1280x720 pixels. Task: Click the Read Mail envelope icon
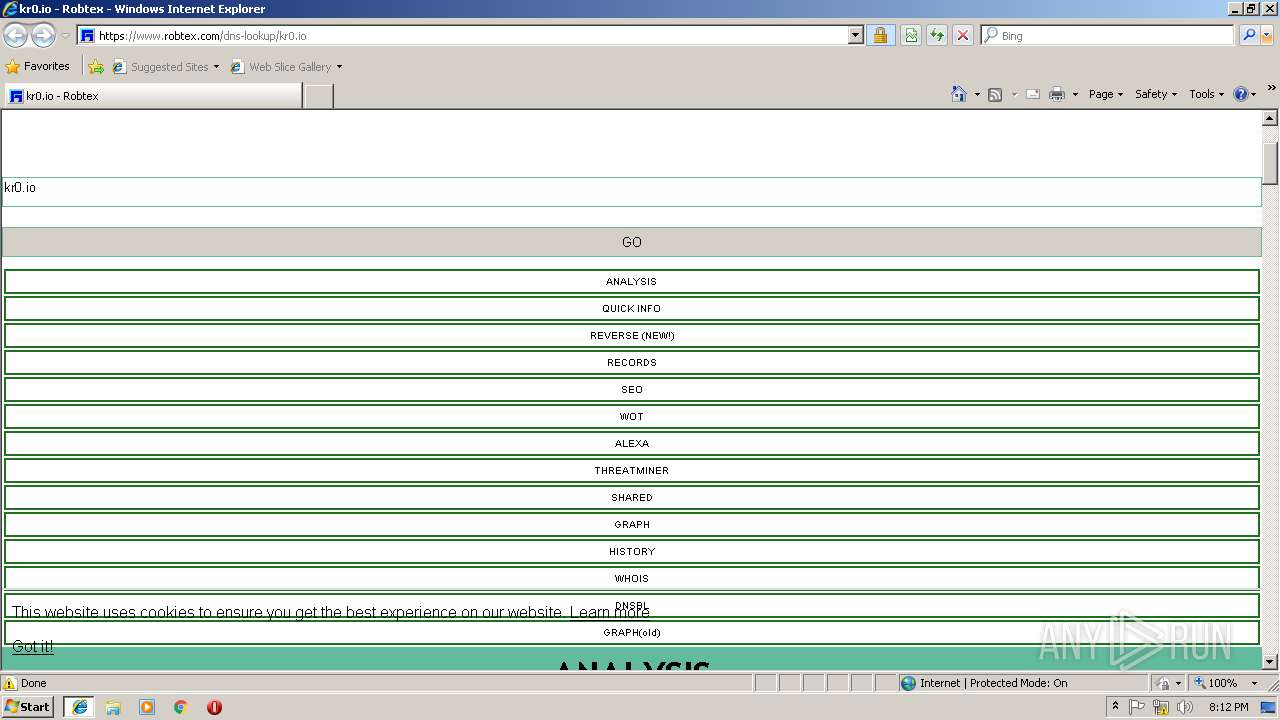[1033, 94]
